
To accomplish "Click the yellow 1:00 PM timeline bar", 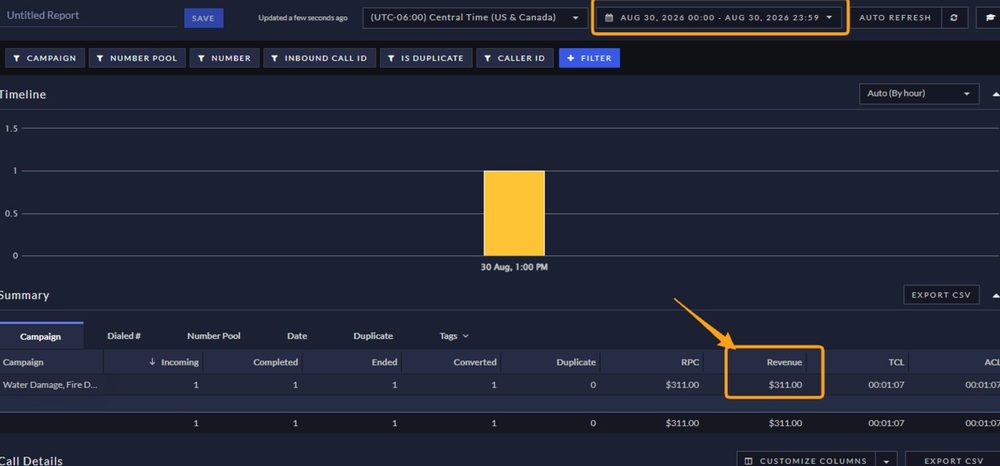I will click(514, 213).
